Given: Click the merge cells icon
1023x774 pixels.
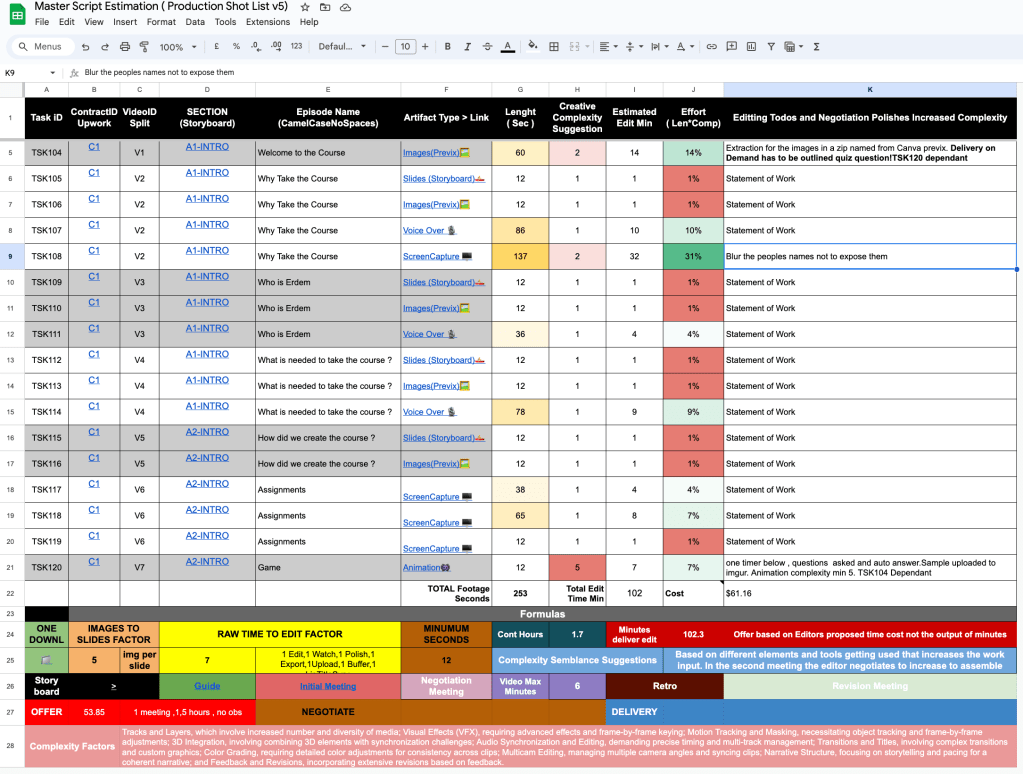Looking at the screenshot, I should (575, 46).
